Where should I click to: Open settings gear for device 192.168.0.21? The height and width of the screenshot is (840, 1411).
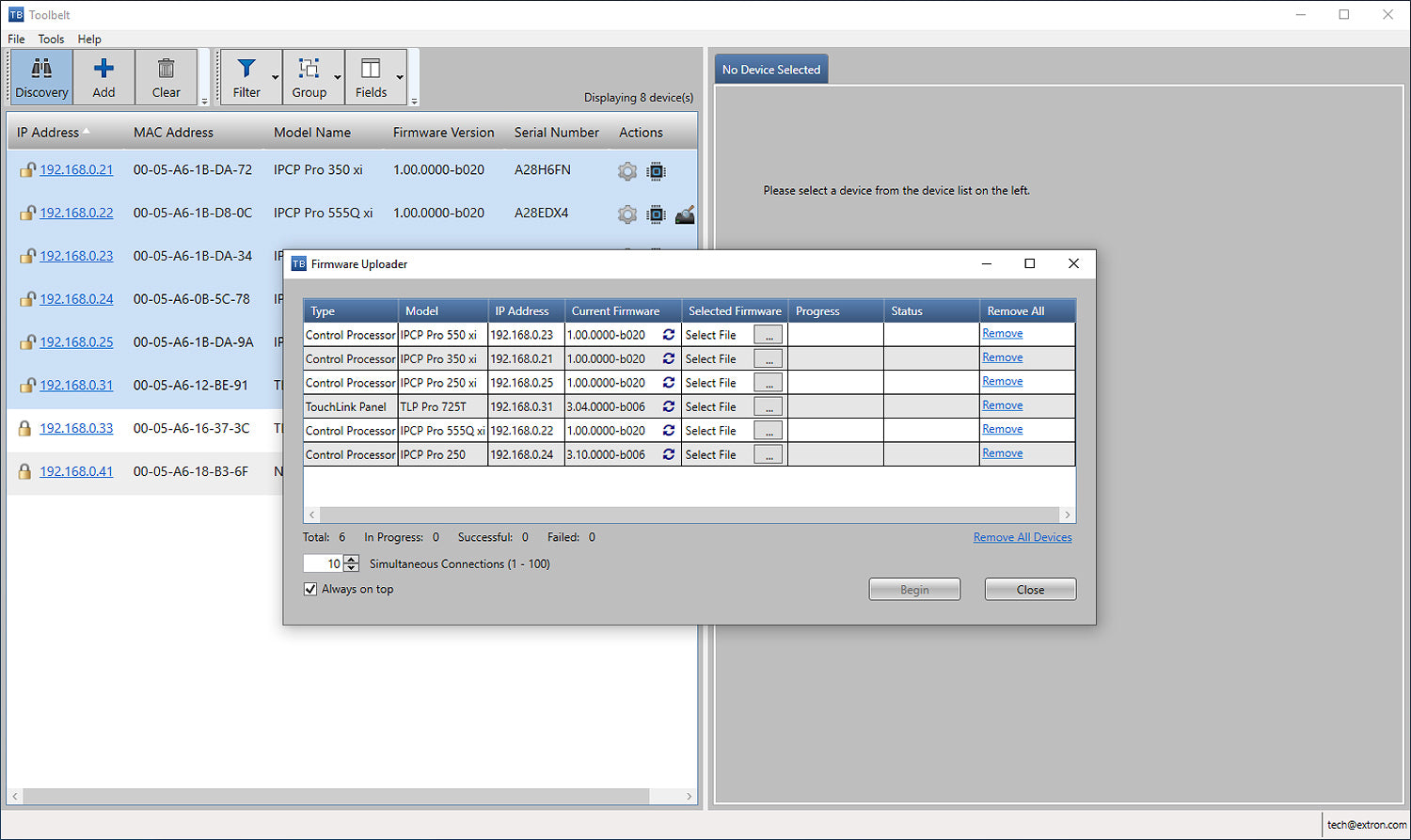tap(627, 171)
